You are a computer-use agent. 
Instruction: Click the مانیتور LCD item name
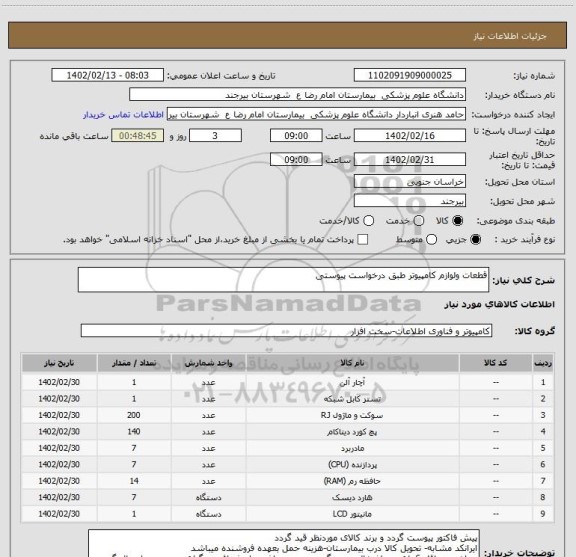pos(352,514)
